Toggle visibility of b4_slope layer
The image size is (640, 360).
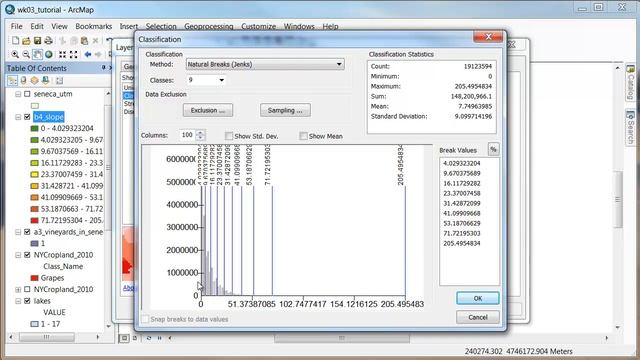27,117
